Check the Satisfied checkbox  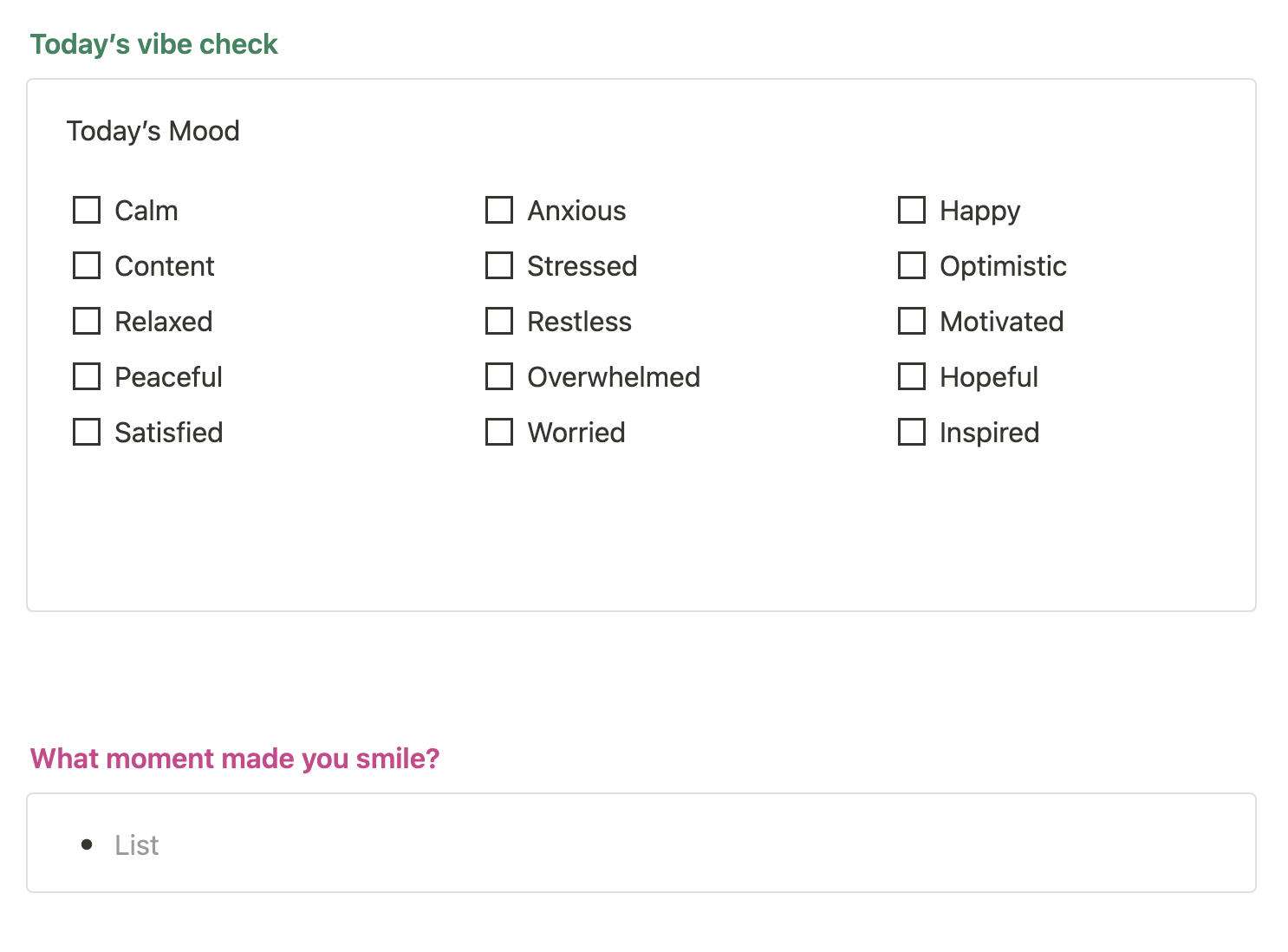[87, 432]
